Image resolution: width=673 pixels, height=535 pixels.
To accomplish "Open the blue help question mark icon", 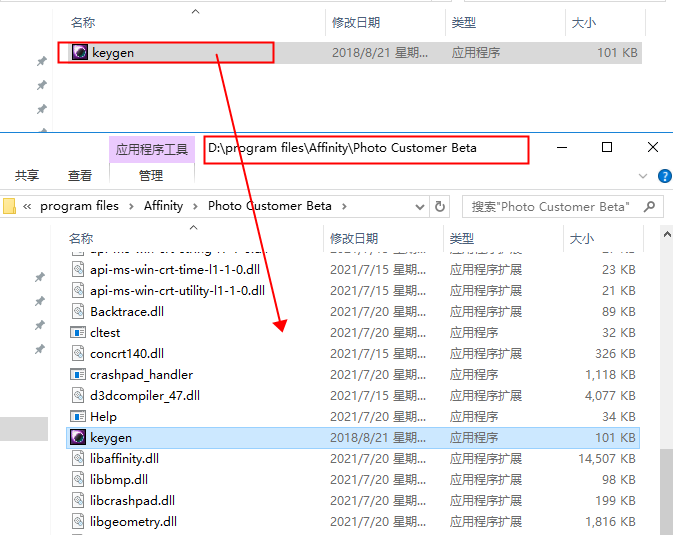I will pos(664,176).
